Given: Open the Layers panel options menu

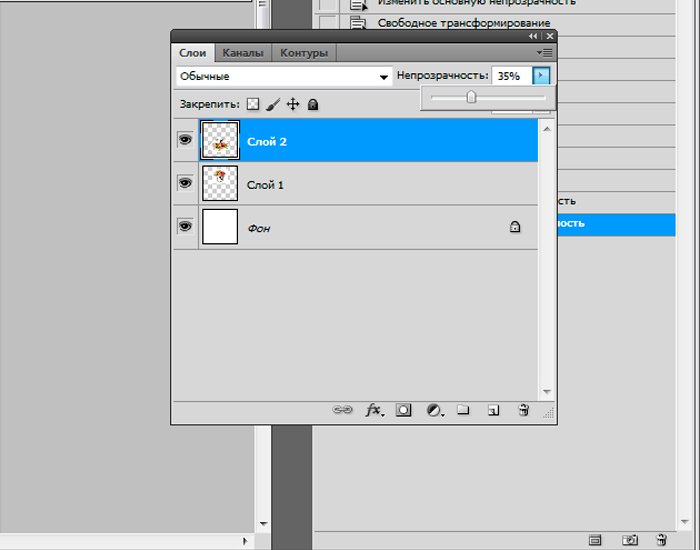Looking at the screenshot, I should click(544, 52).
